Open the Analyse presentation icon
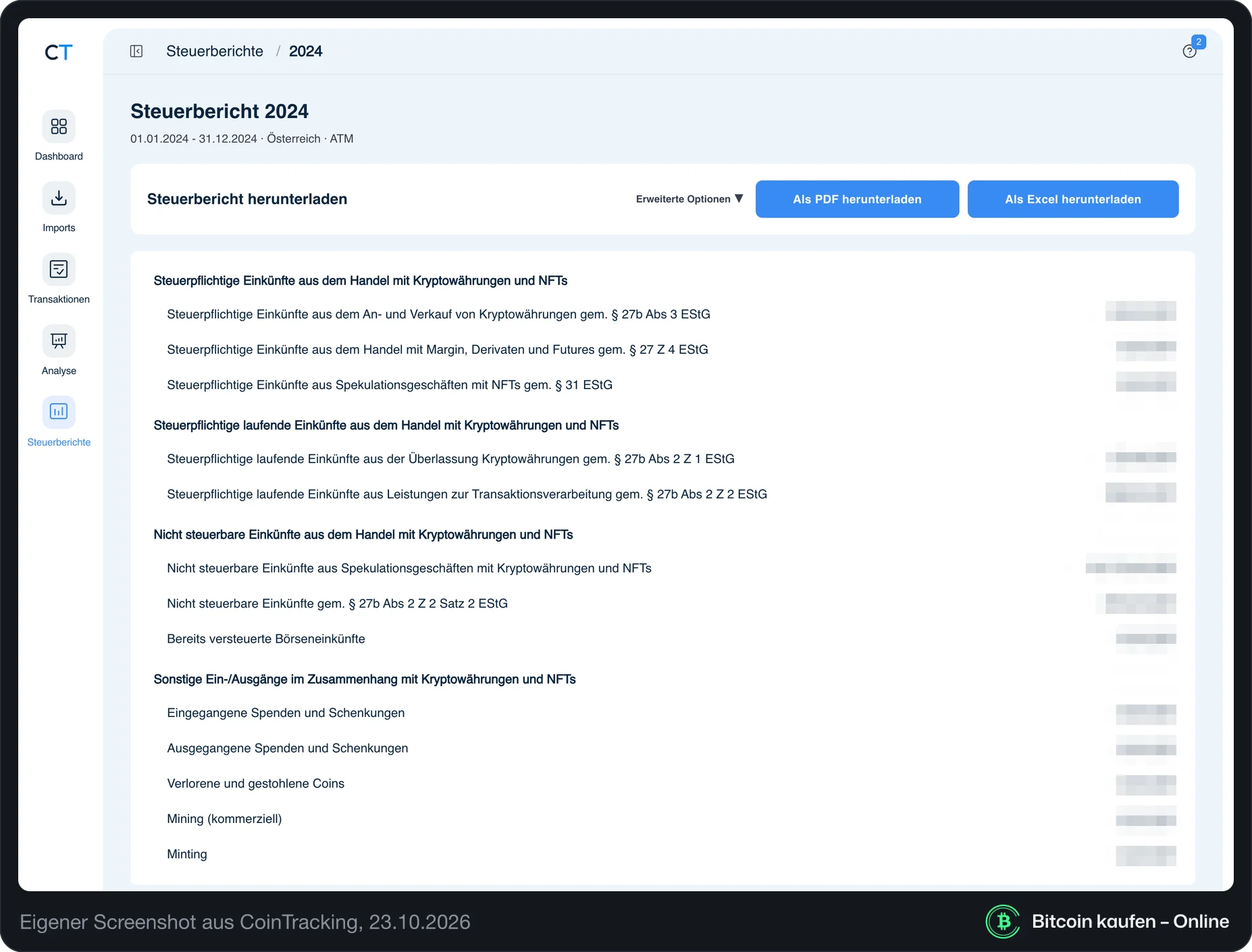1252x952 pixels. pos(59,341)
